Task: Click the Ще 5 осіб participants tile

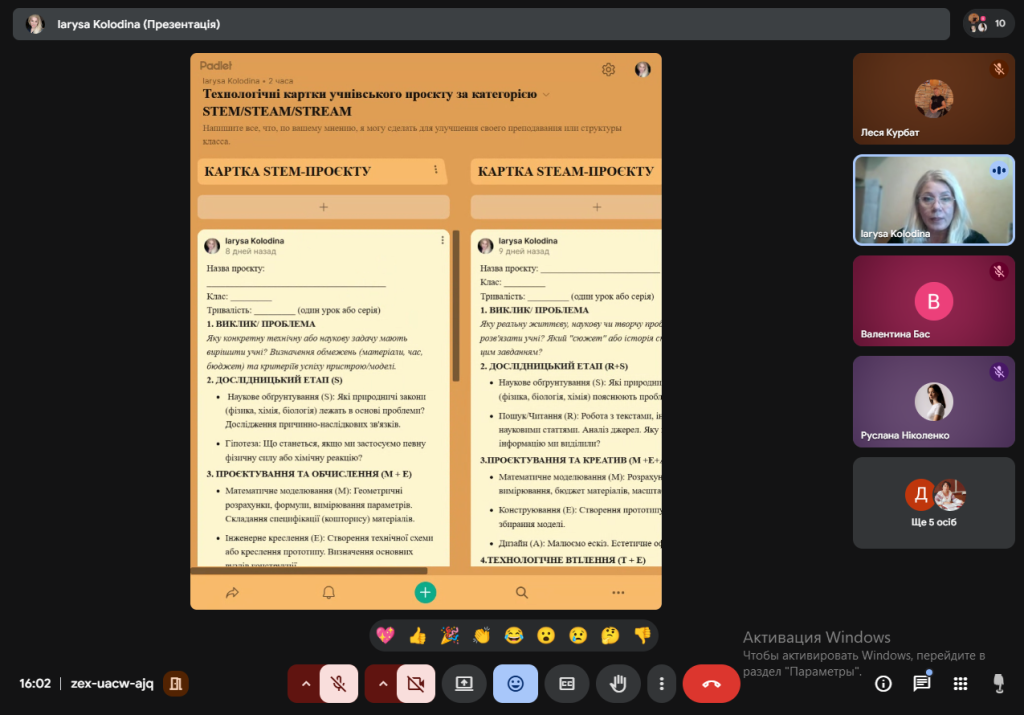Action: click(x=933, y=503)
